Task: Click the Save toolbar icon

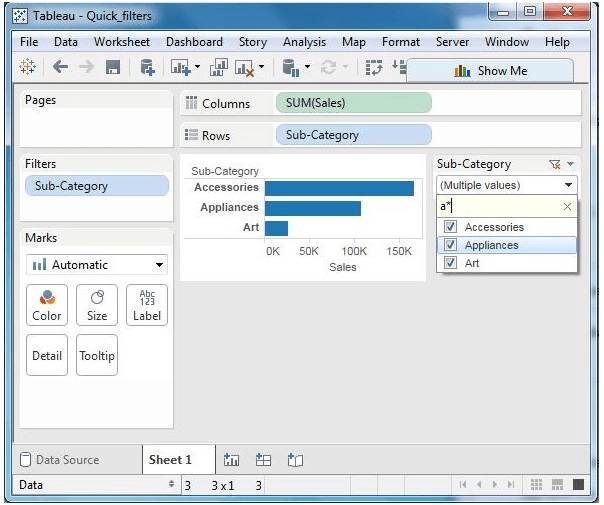Action: (x=113, y=68)
